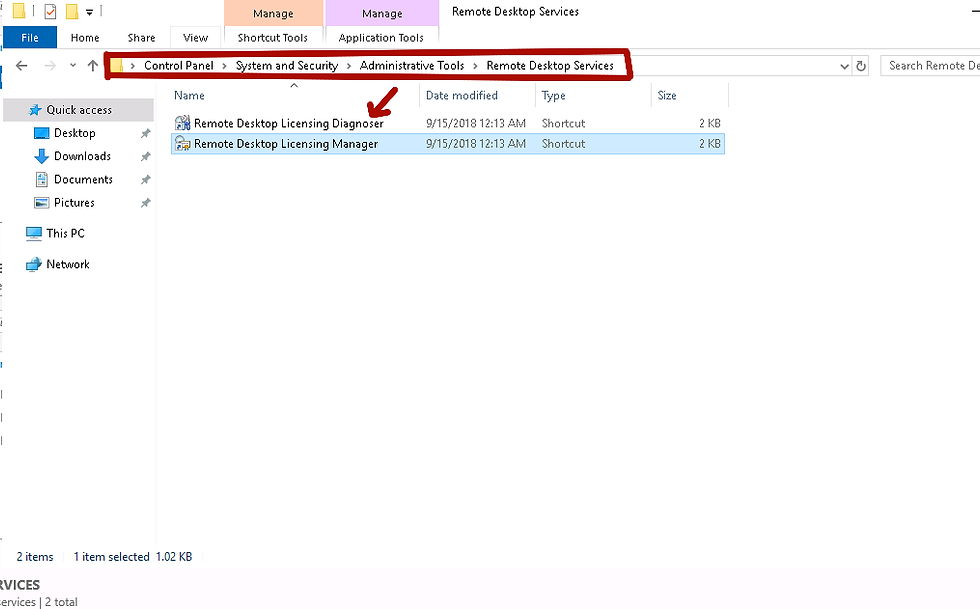Open Documents in the navigation pane
The image size is (980, 609).
pyautogui.click(x=83, y=179)
